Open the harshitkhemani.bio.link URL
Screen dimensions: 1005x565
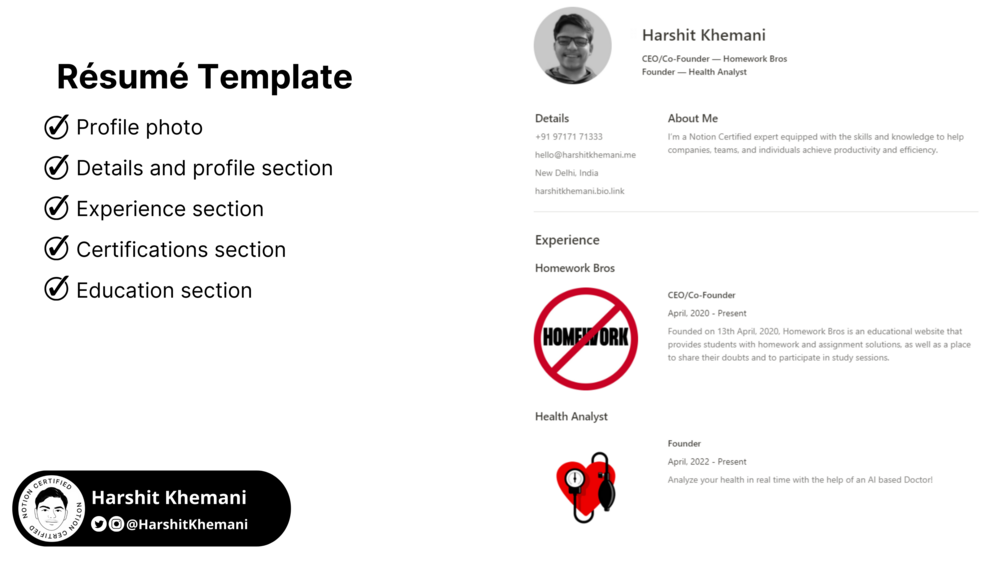579,191
